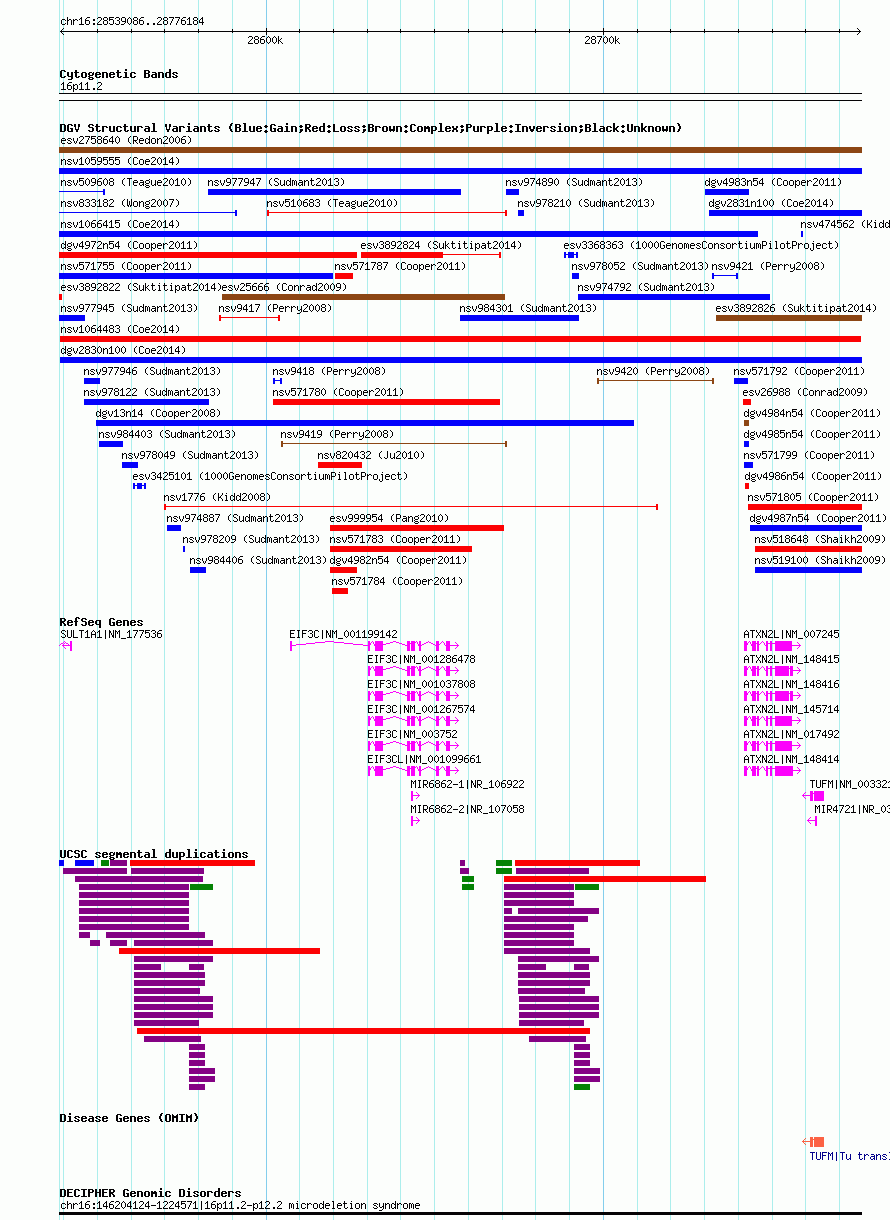Click the 16p11.2 cytogenetic band label
The width and height of the screenshot is (890, 1220).
81,87
